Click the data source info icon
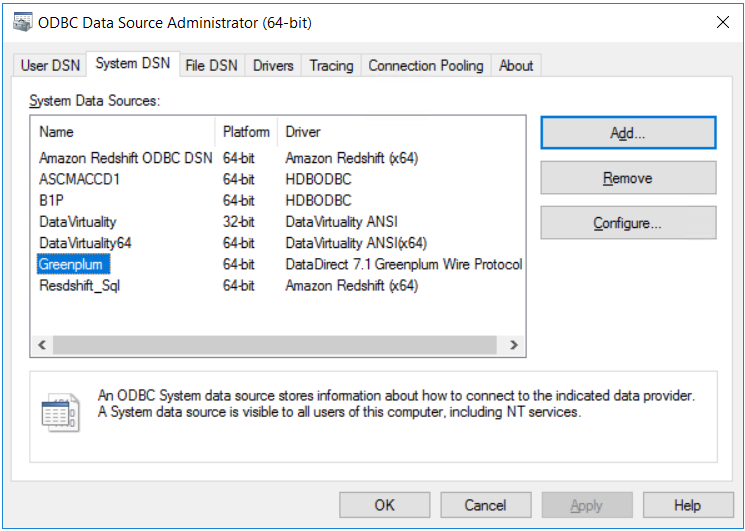 pyautogui.click(x=60, y=412)
